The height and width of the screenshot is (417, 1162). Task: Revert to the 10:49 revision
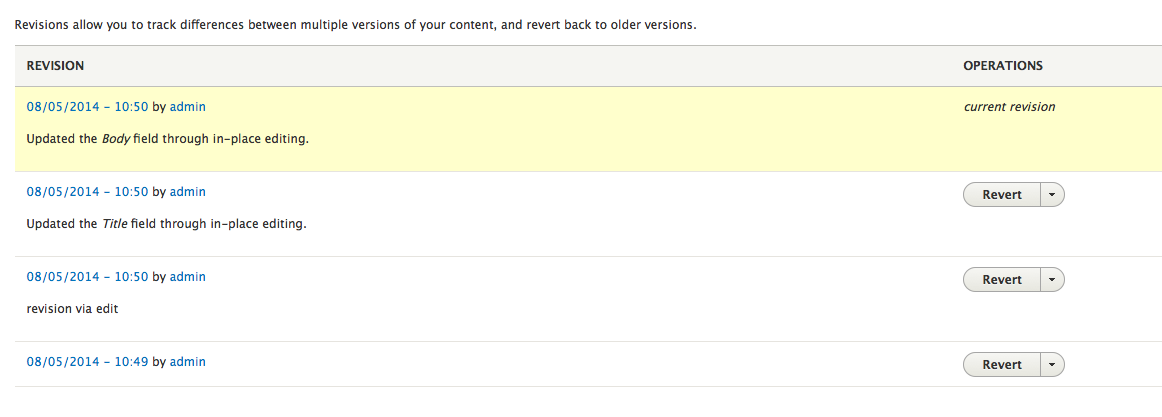[x=1001, y=365]
